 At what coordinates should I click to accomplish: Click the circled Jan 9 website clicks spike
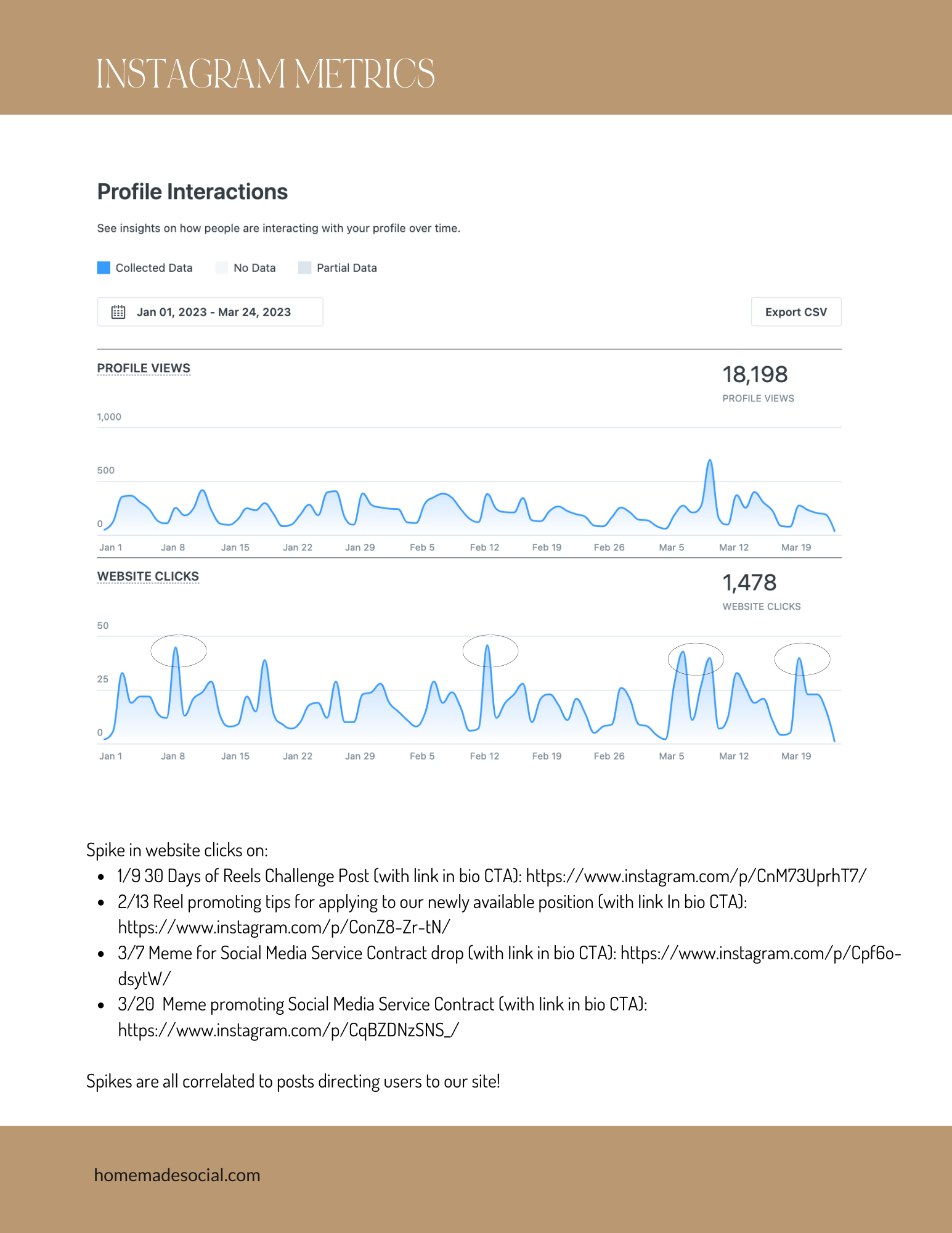[178, 651]
